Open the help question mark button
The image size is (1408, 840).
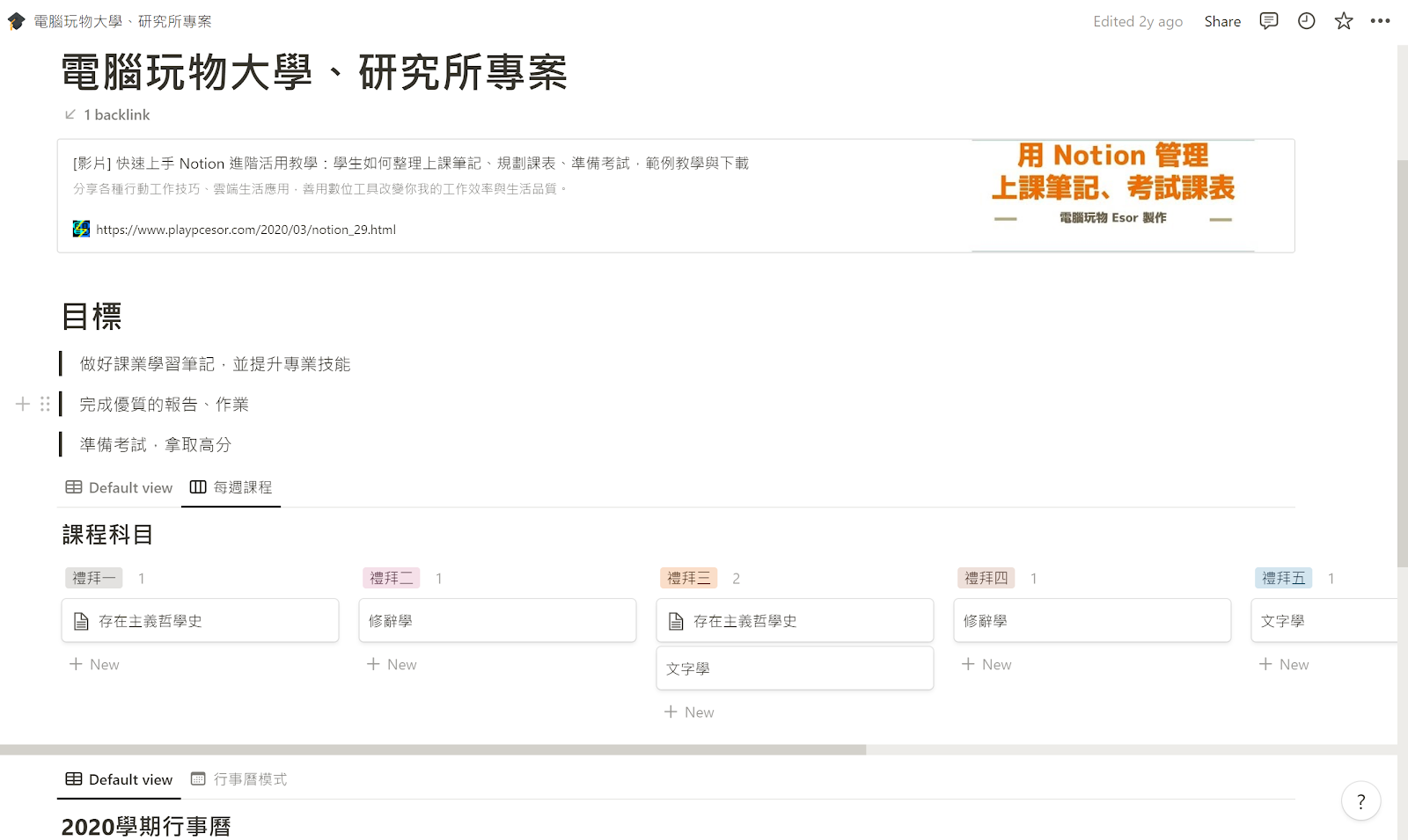1360,801
